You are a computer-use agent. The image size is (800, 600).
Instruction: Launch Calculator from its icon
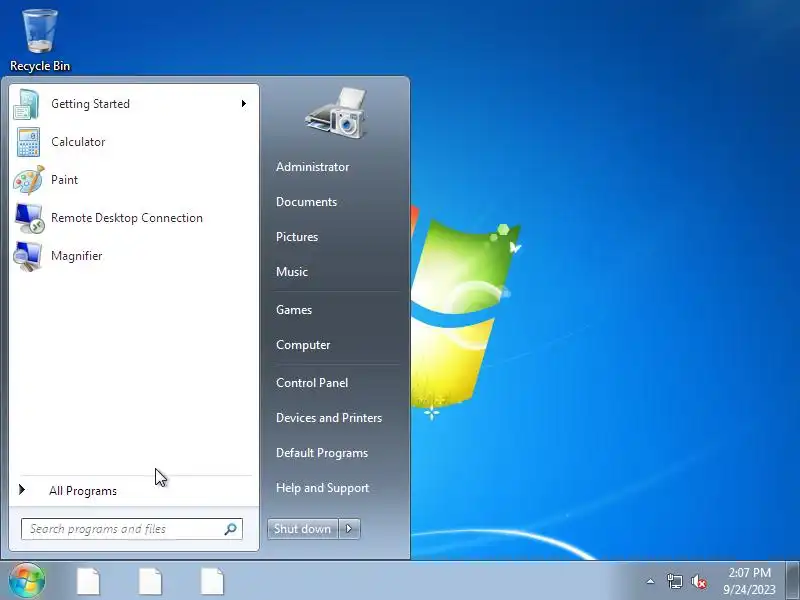click(x=28, y=142)
